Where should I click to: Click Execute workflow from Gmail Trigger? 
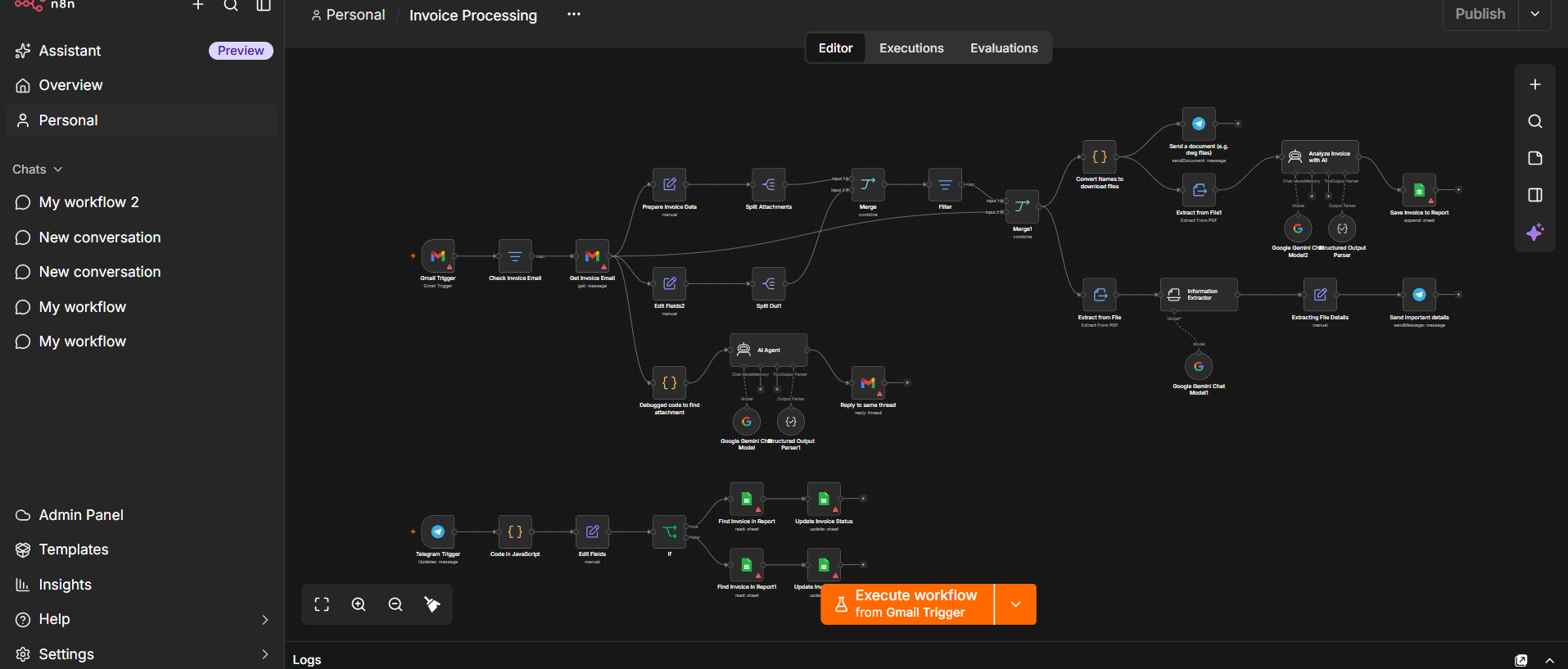coord(907,604)
